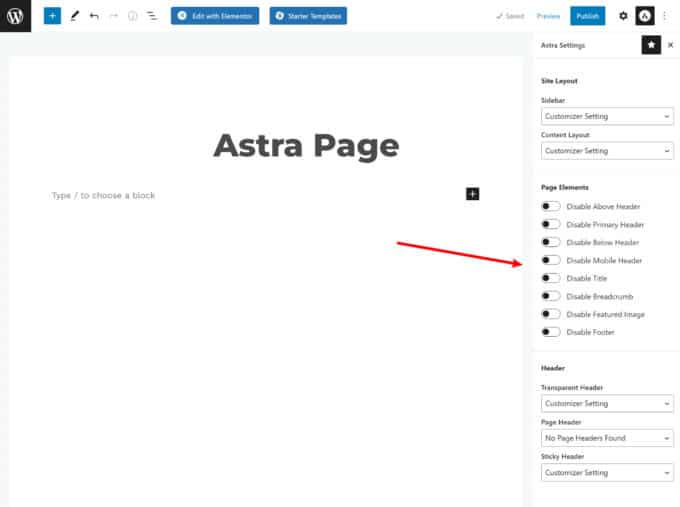Viewport: 680px width, 507px height.
Task: Toggle Disable Below Header
Action: (x=551, y=242)
